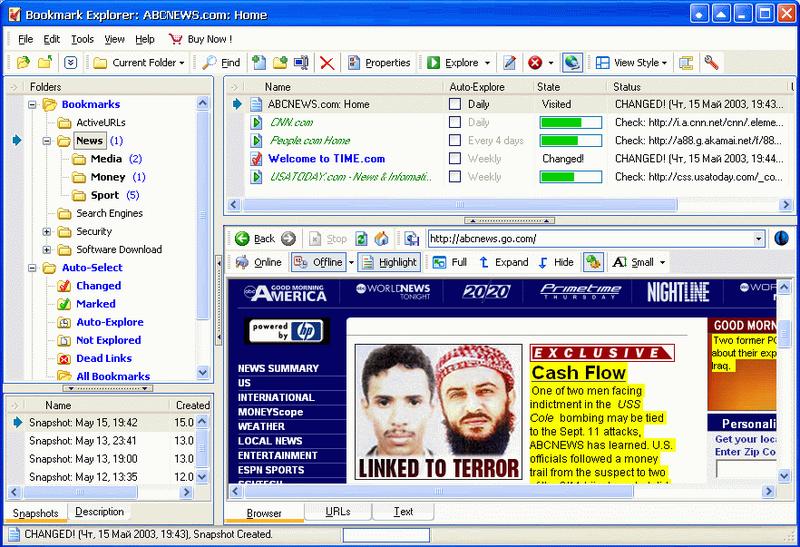Click the gray Forward arrow icon
This screenshot has width=800, height=547.
coord(289,238)
